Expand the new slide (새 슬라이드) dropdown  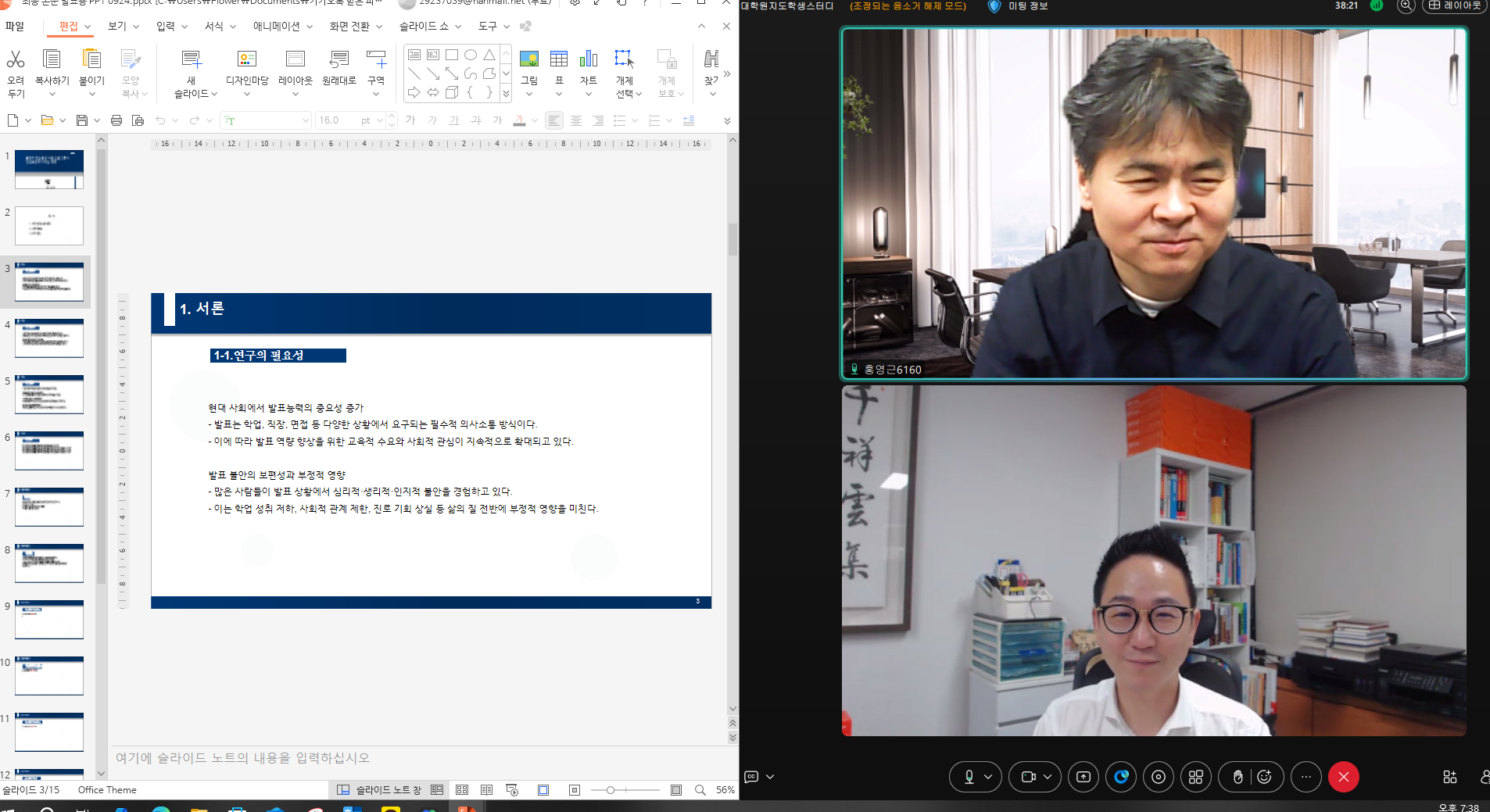click(214, 94)
